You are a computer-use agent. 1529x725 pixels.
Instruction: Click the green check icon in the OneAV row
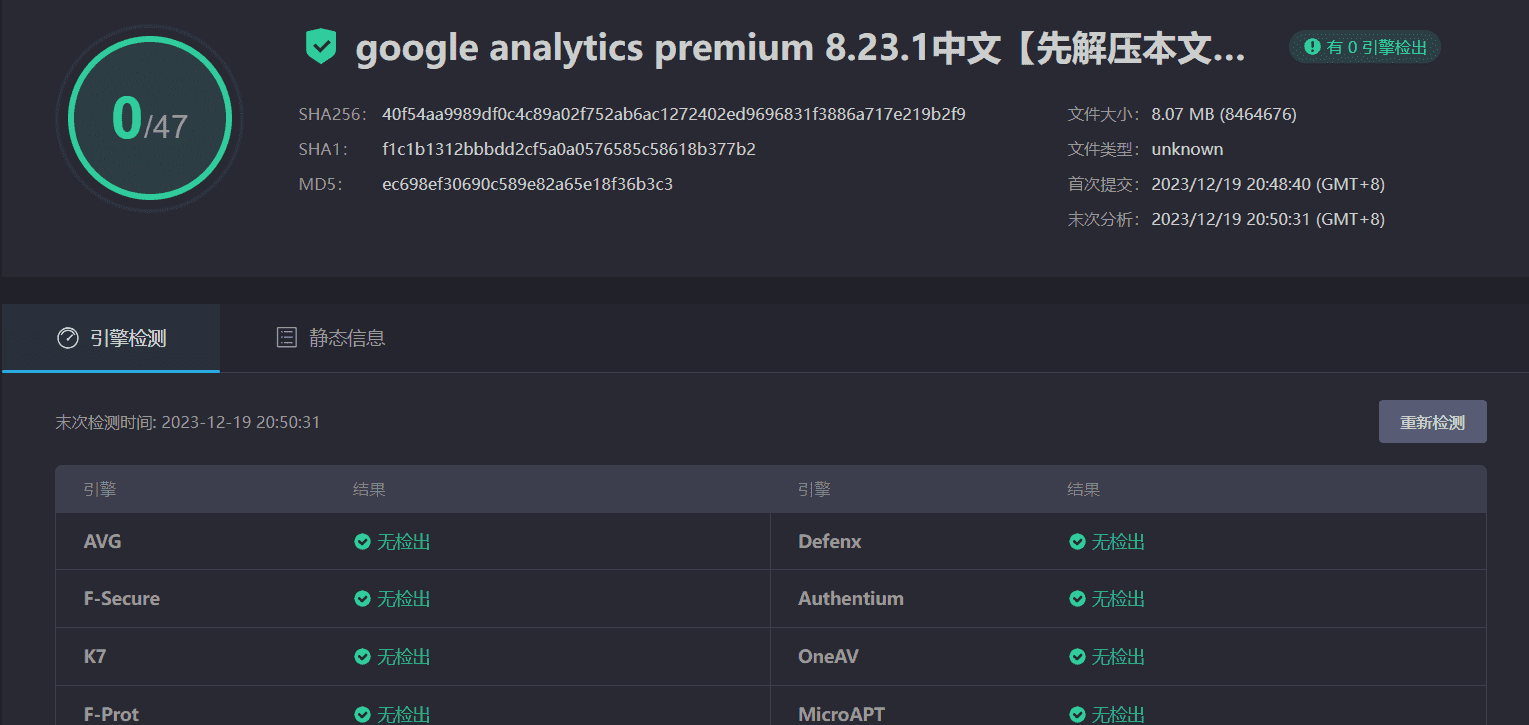tap(1077, 657)
